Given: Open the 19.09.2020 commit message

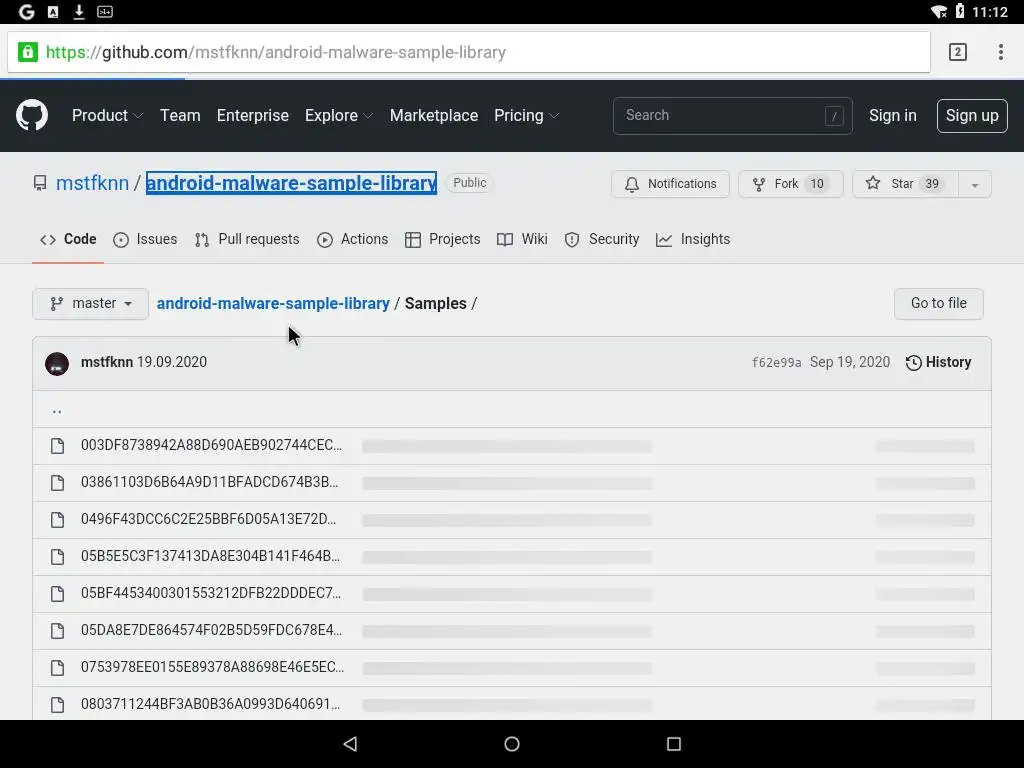Looking at the screenshot, I should 172,362.
